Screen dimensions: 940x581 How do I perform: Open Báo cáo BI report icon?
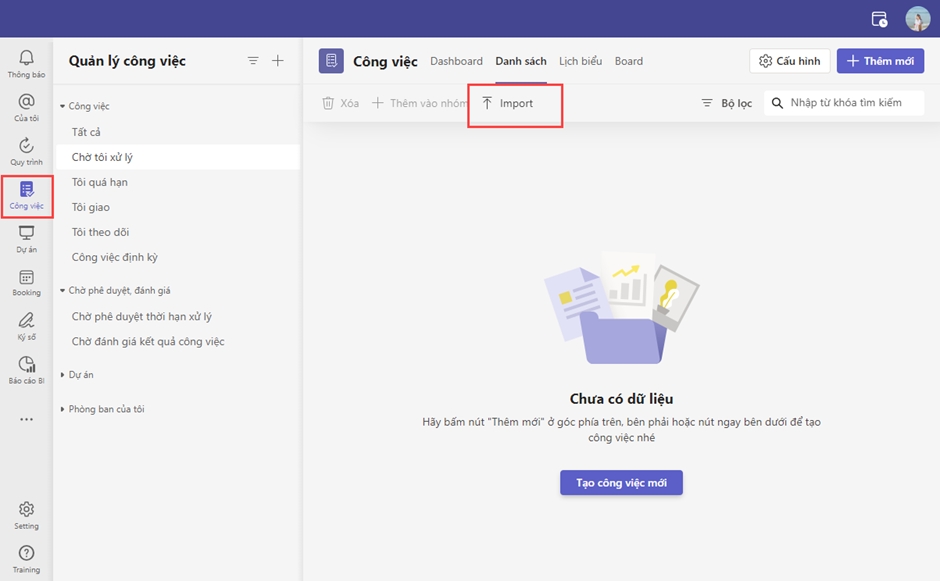[26, 369]
